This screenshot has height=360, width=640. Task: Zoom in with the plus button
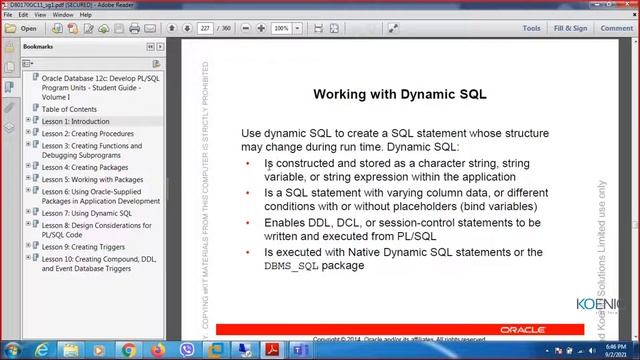261,28
